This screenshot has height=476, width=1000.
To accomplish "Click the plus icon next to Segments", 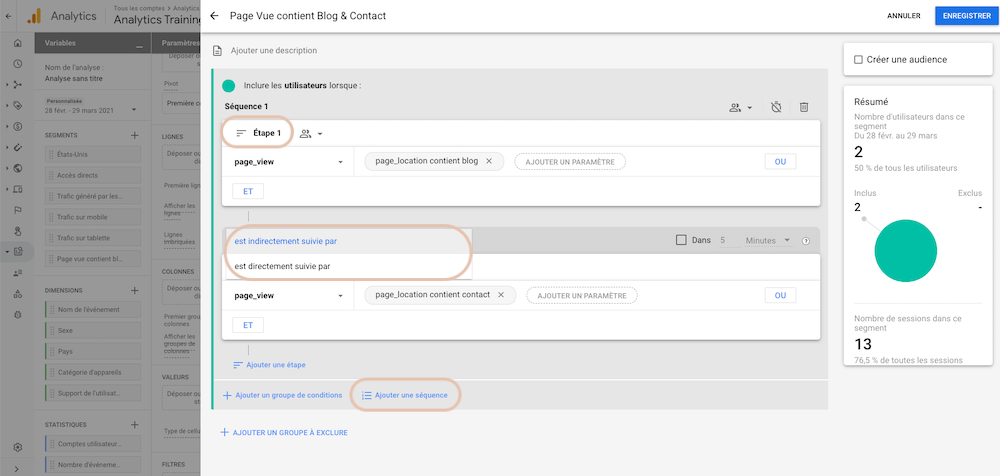I will pyautogui.click(x=135, y=135).
